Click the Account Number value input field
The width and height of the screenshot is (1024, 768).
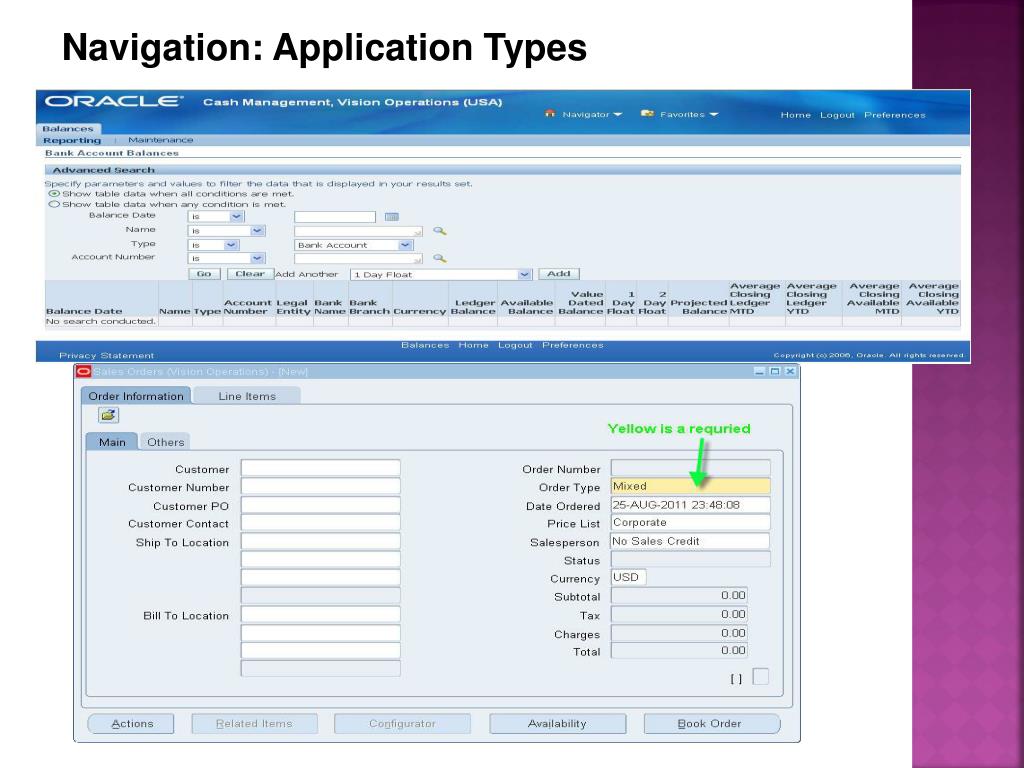pos(358,259)
